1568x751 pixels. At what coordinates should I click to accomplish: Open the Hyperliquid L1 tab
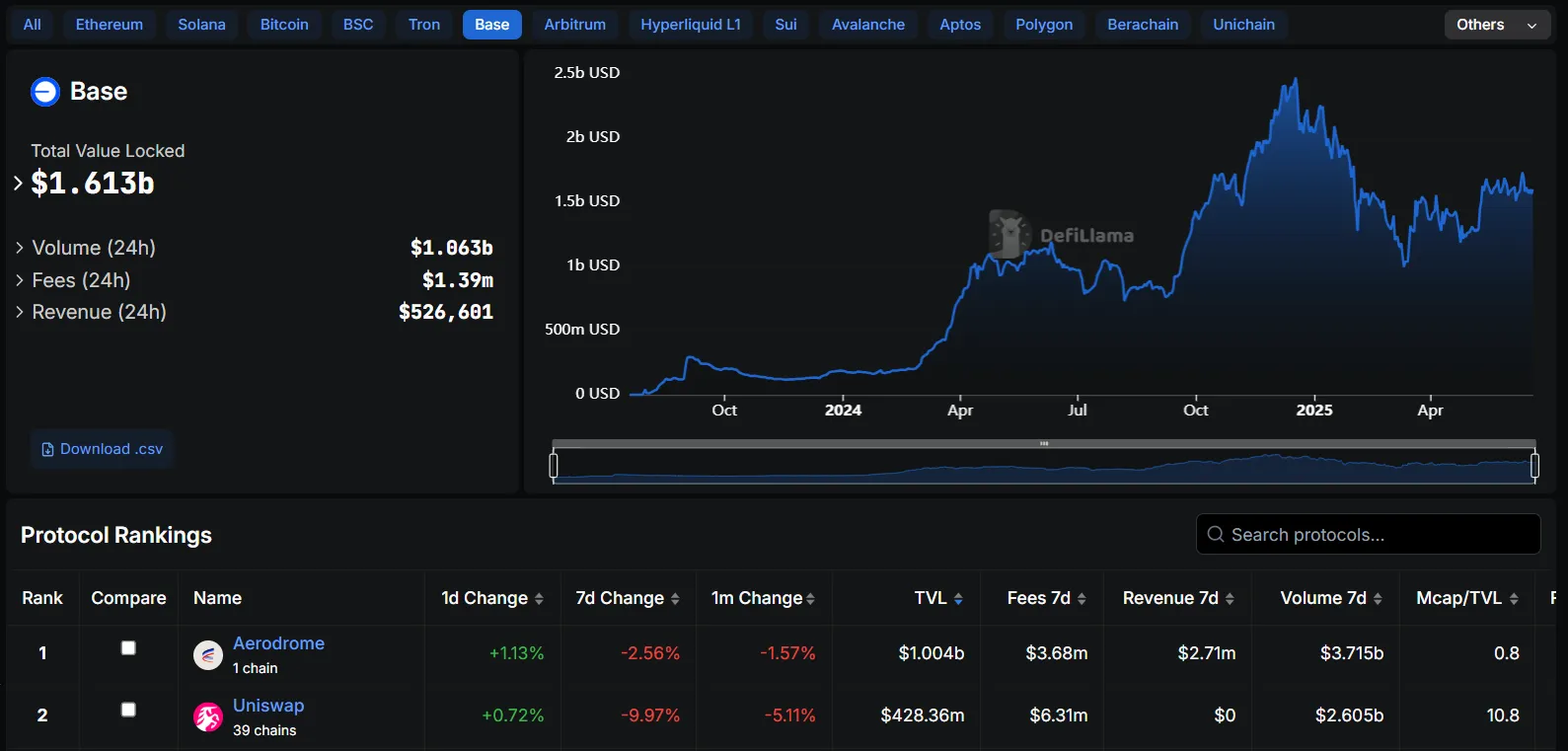point(691,25)
